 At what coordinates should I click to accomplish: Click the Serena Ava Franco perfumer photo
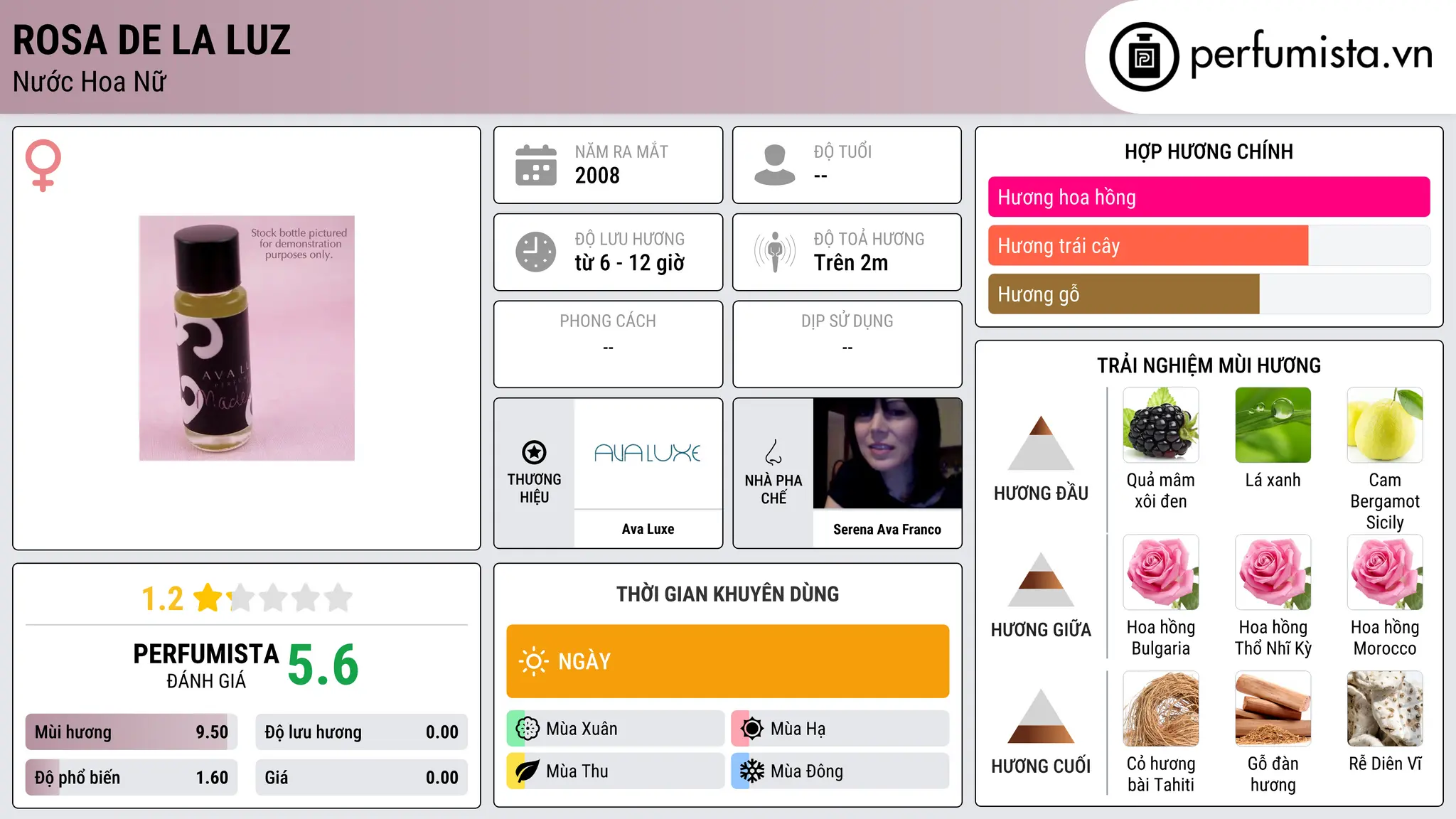(887, 454)
